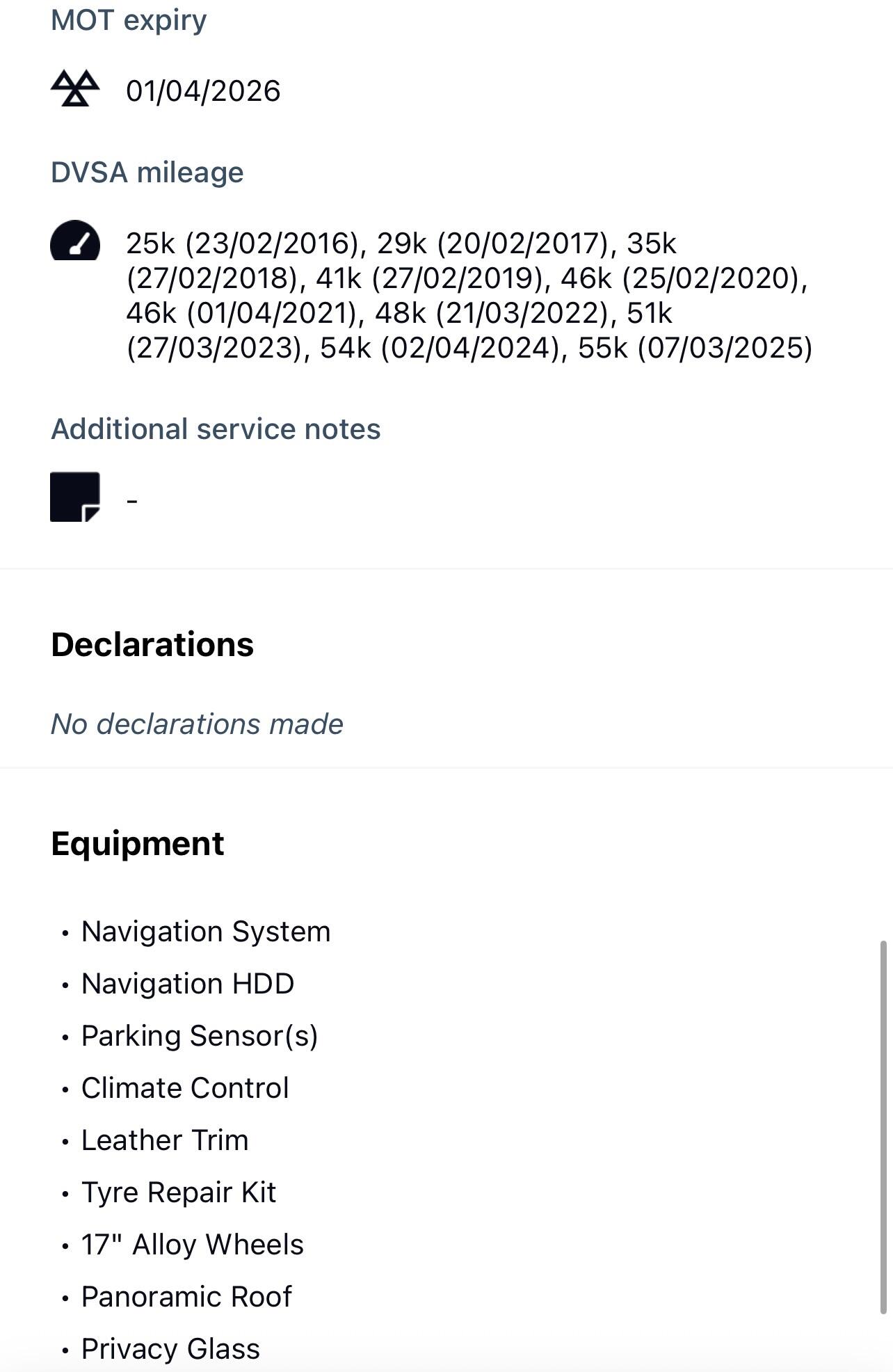893x1372 pixels.
Task: Click the Tyre Repair Kit item
Action: pyautogui.click(x=179, y=1192)
